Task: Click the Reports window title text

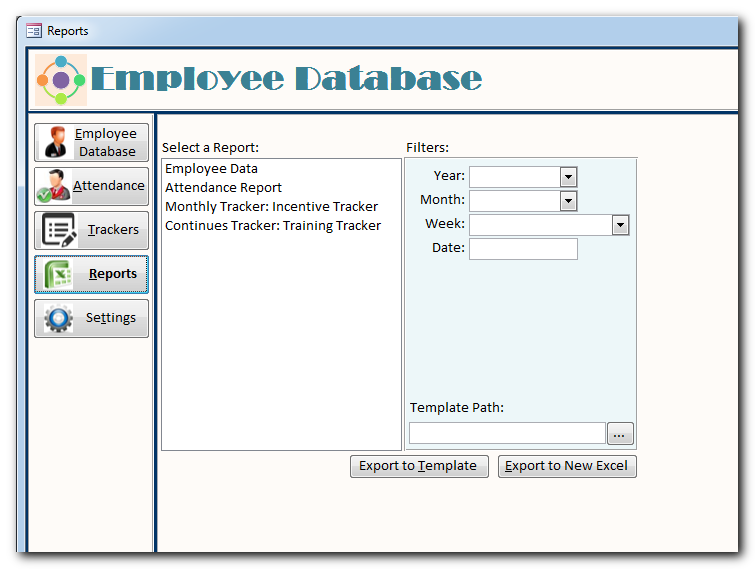Action: coord(67,31)
